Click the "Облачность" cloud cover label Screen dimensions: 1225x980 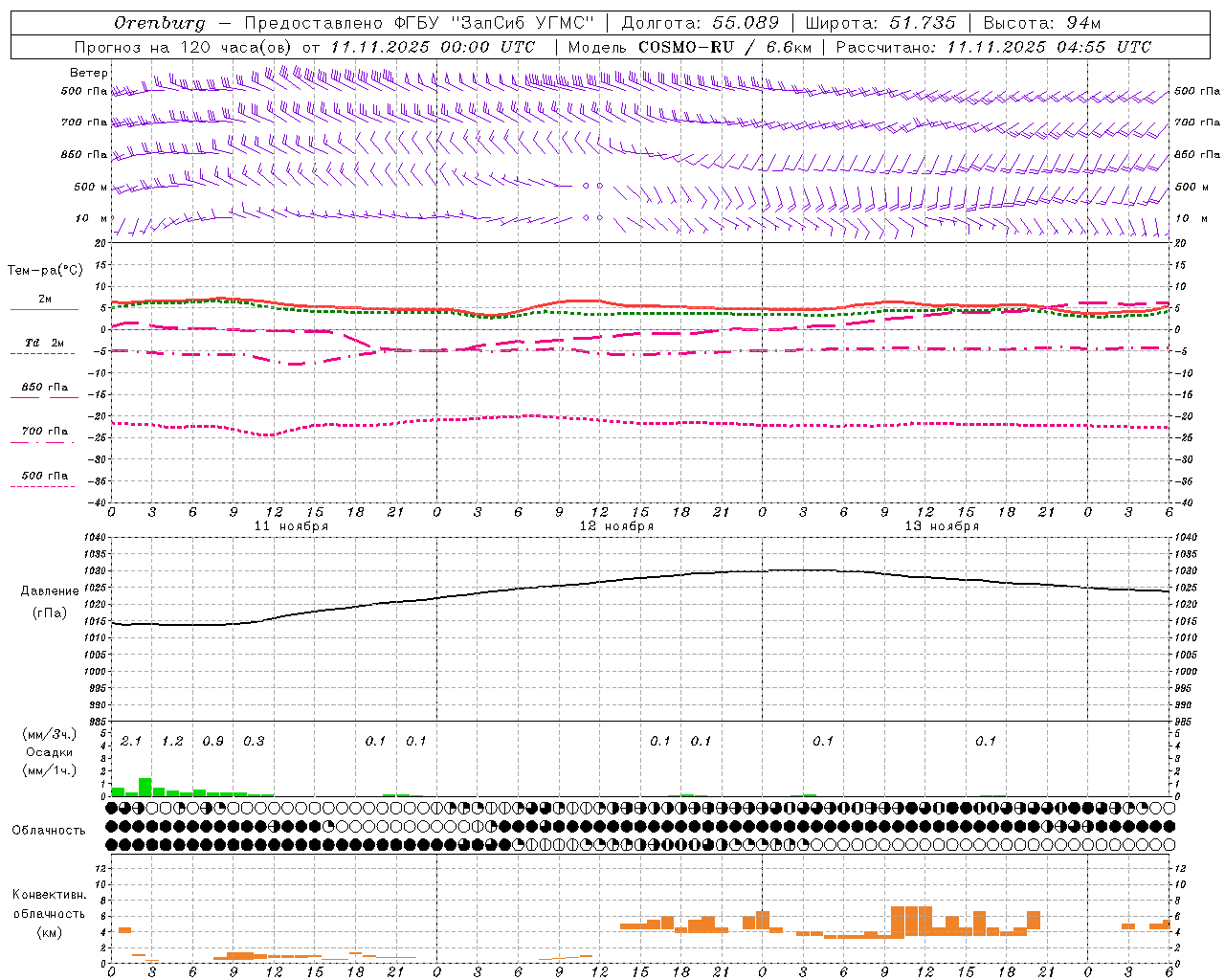49,830
